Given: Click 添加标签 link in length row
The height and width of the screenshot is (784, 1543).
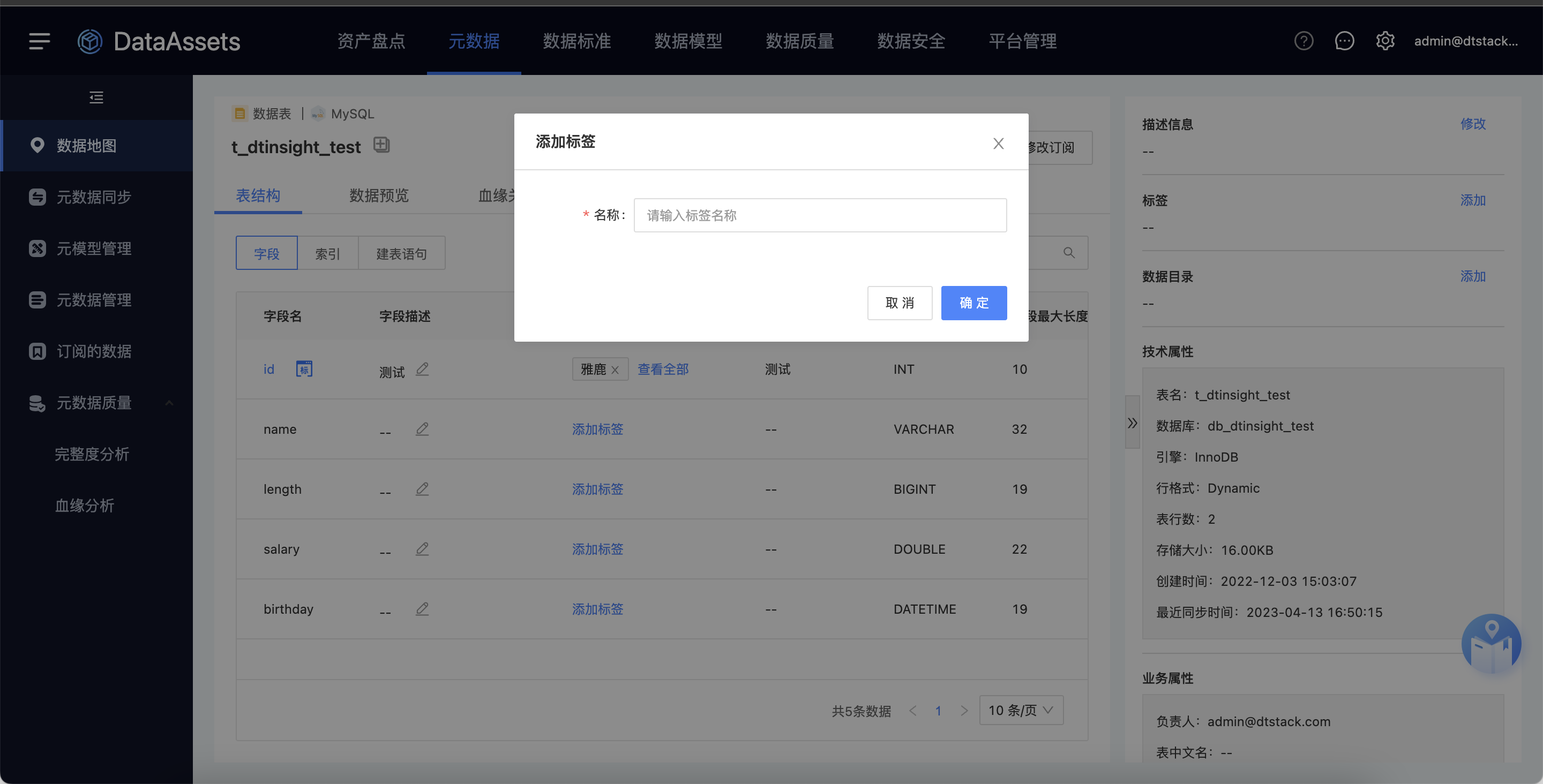Looking at the screenshot, I should coord(598,489).
